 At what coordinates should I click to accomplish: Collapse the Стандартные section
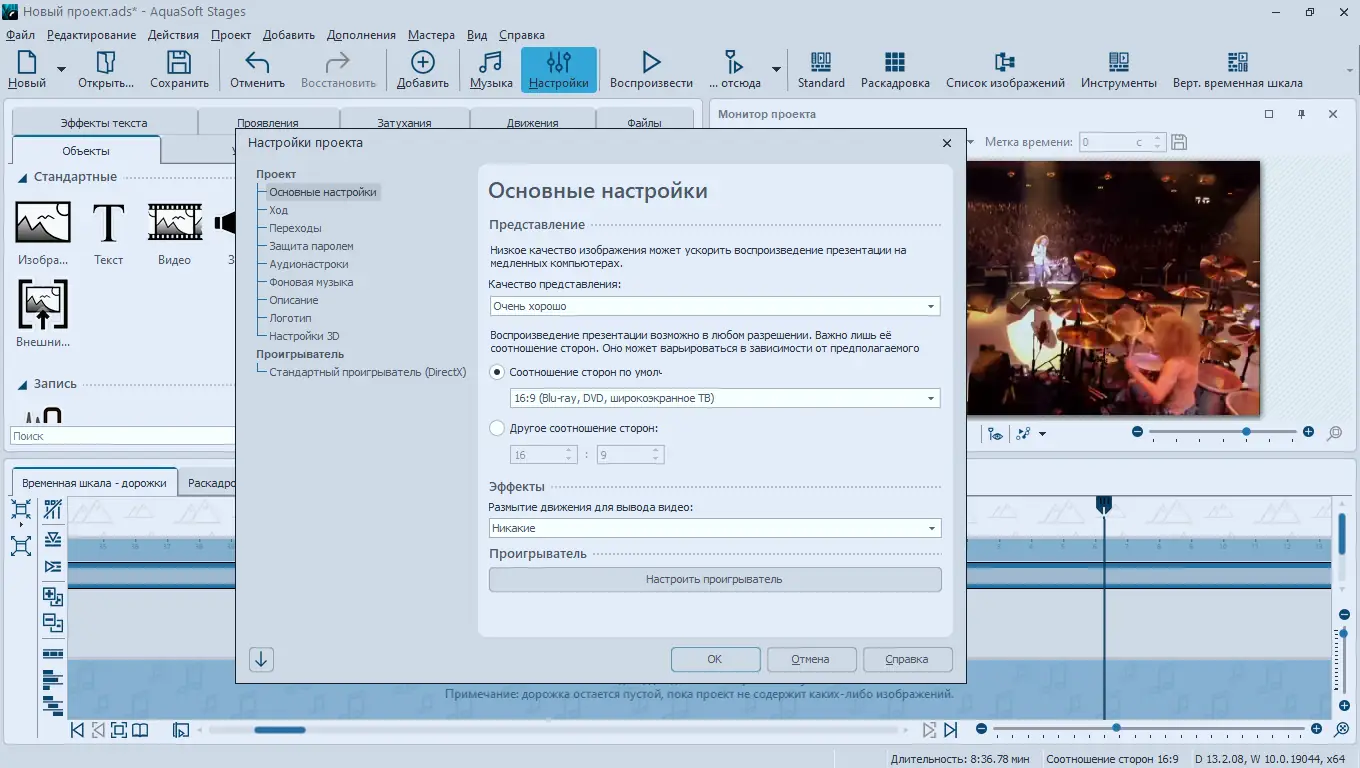click(22, 177)
